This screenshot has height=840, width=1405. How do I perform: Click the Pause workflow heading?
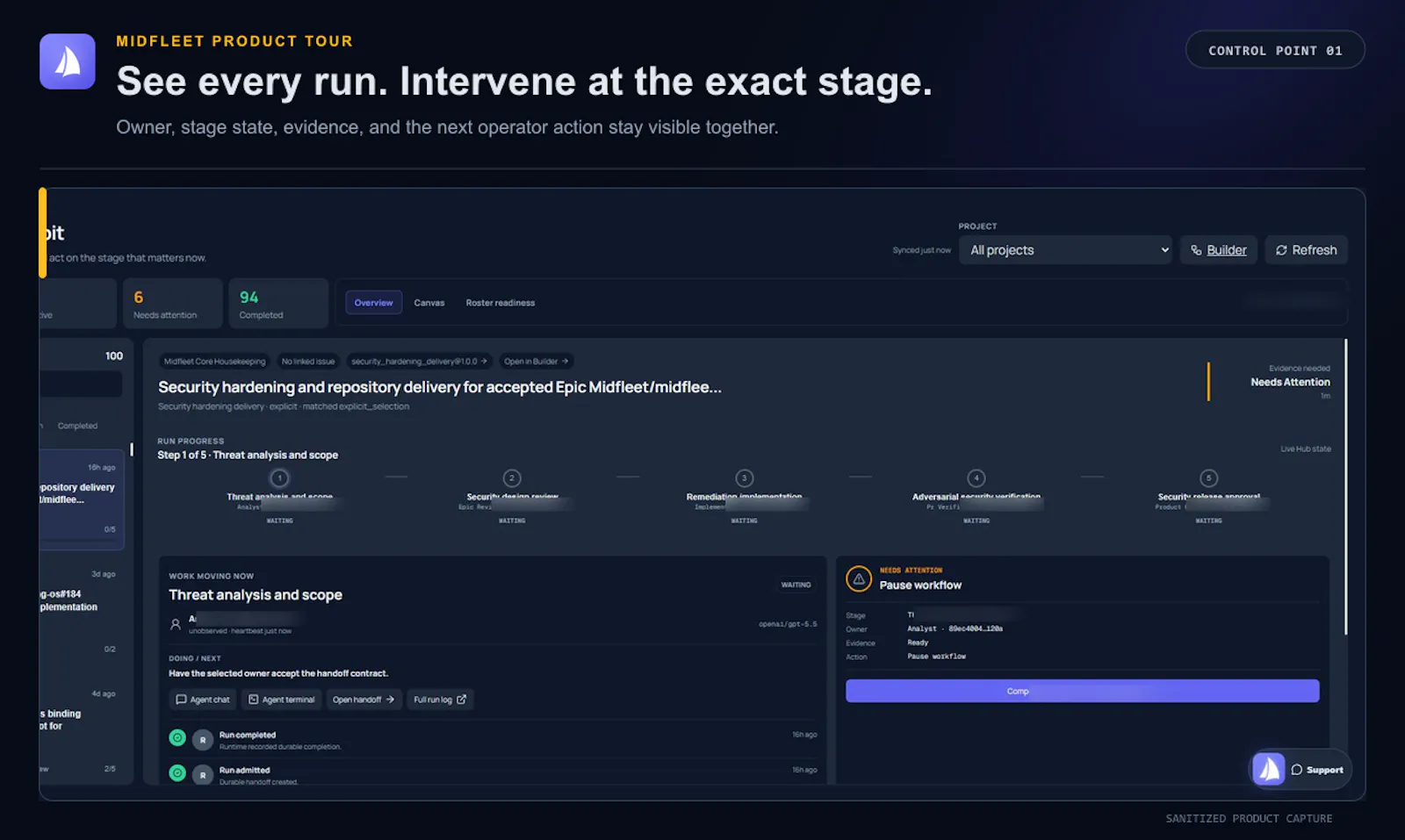click(x=920, y=585)
